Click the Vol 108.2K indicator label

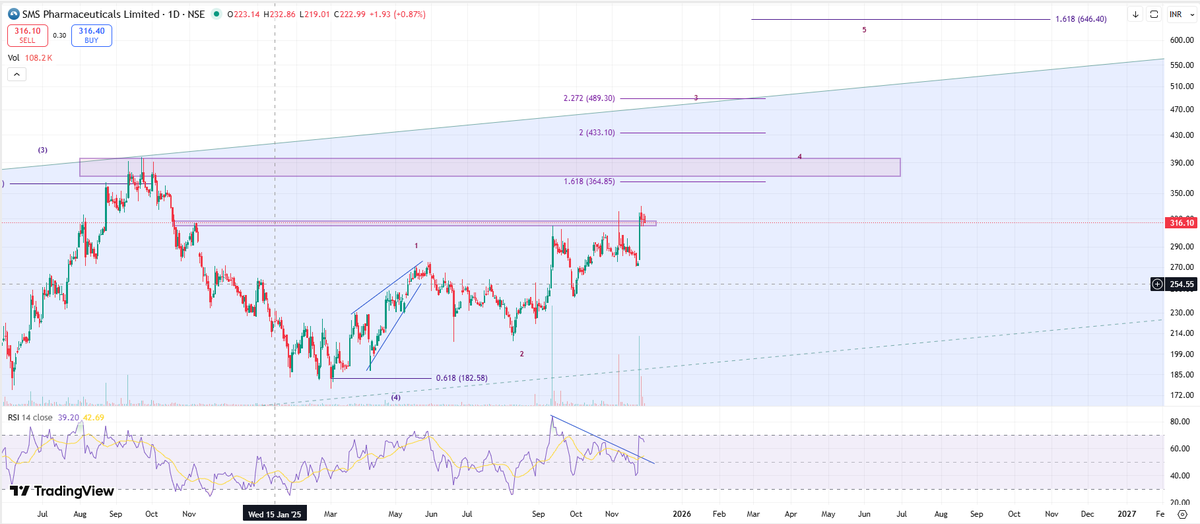point(30,59)
